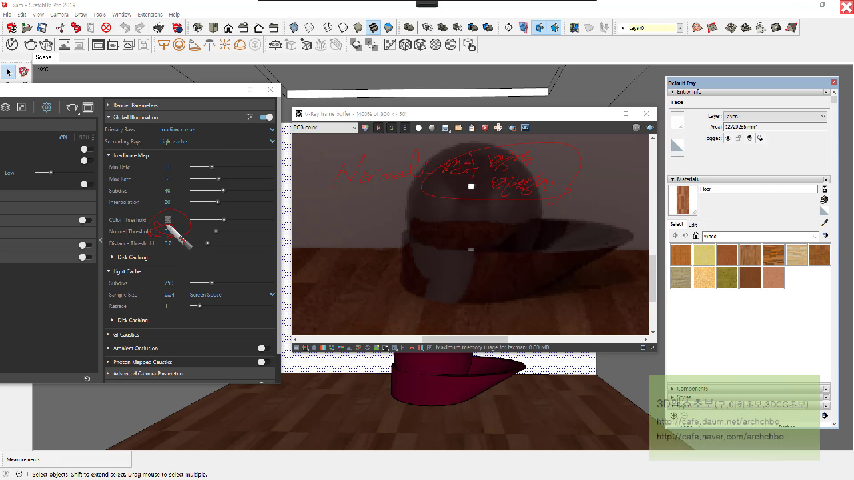
Task: Enable X-Ray face style
Action: click(x=294, y=27)
